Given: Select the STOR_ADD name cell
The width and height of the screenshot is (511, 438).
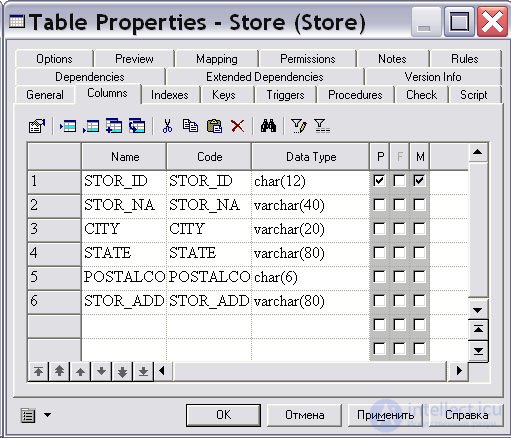Looking at the screenshot, I should [124, 301].
